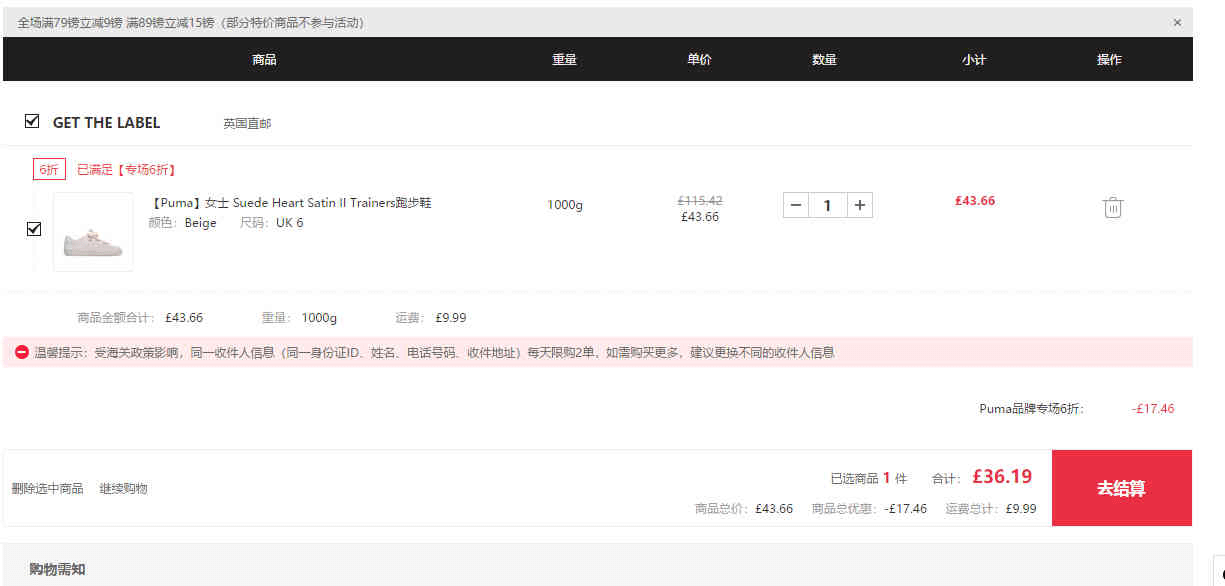Close the promotion banner with X
The image size is (1225, 586).
coord(1177,23)
